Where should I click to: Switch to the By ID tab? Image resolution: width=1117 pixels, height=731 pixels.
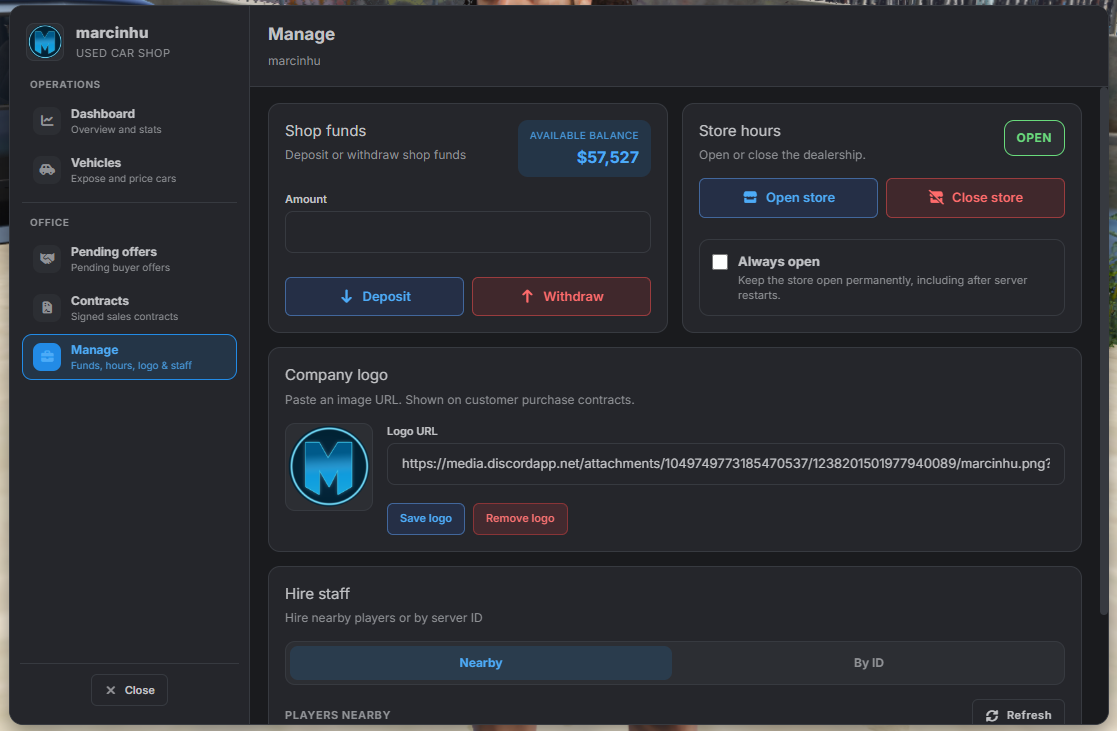click(x=868, y=663)
